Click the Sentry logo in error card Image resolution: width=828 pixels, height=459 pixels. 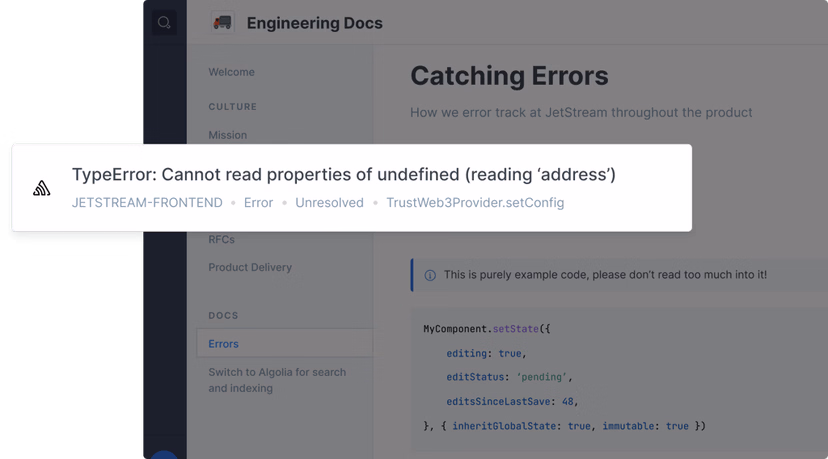pos(42,188)
